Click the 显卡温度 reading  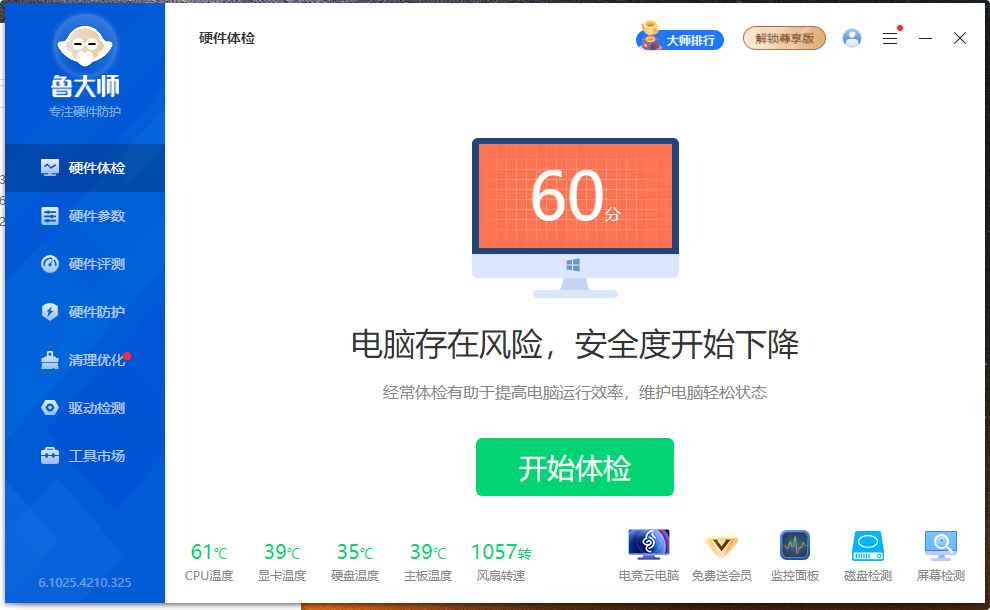282,561
